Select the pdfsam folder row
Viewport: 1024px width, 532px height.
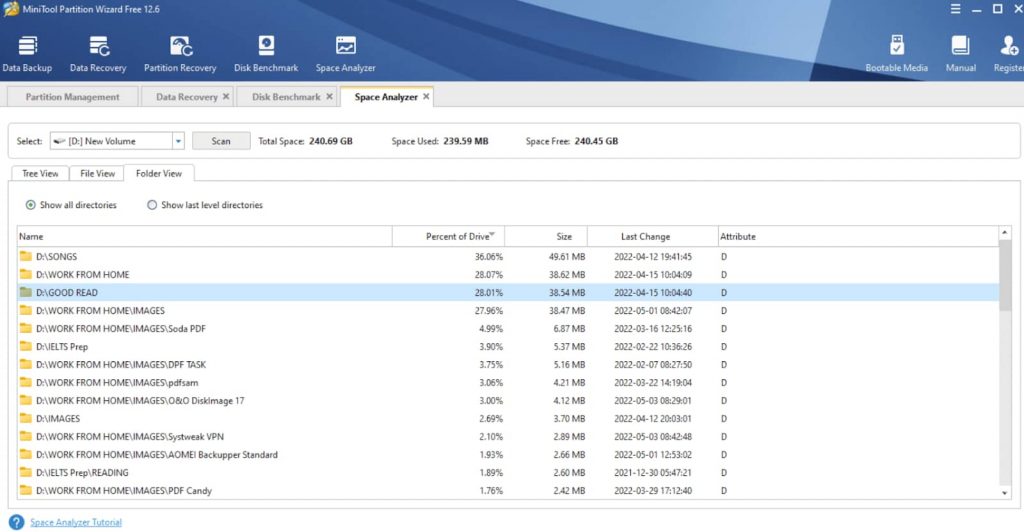tap(508, 382)
